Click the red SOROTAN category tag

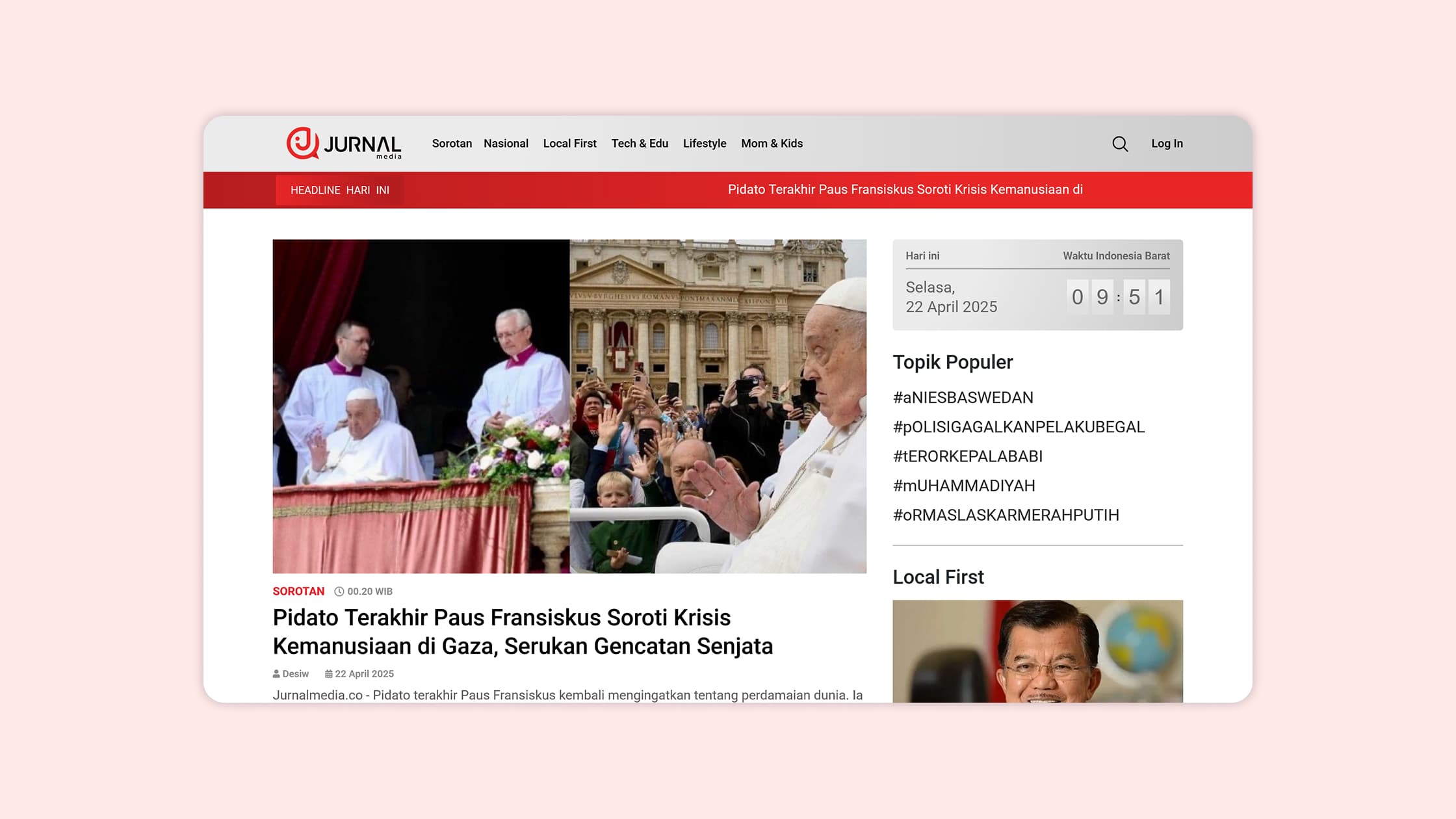point(298,591)
